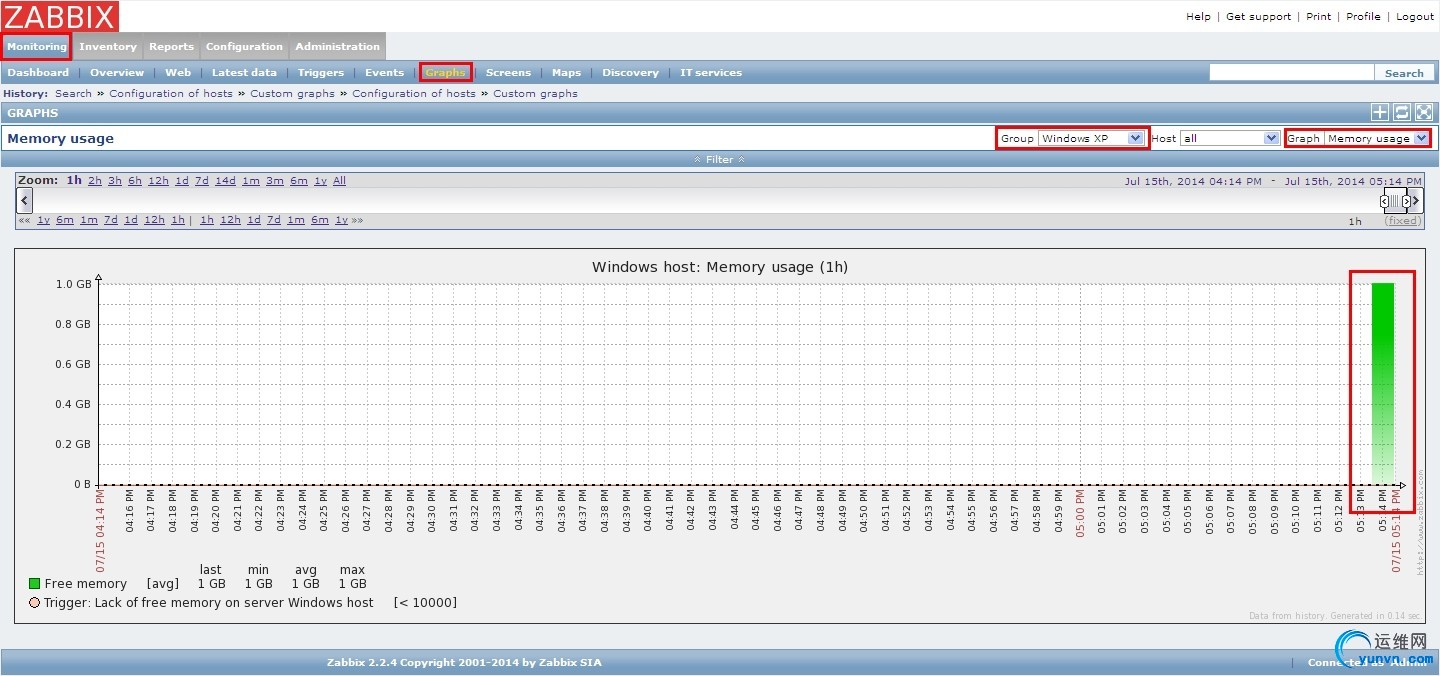Screen dimensions: 1440x676
Task: Set zoom to 14d
Action: [225, 181]
